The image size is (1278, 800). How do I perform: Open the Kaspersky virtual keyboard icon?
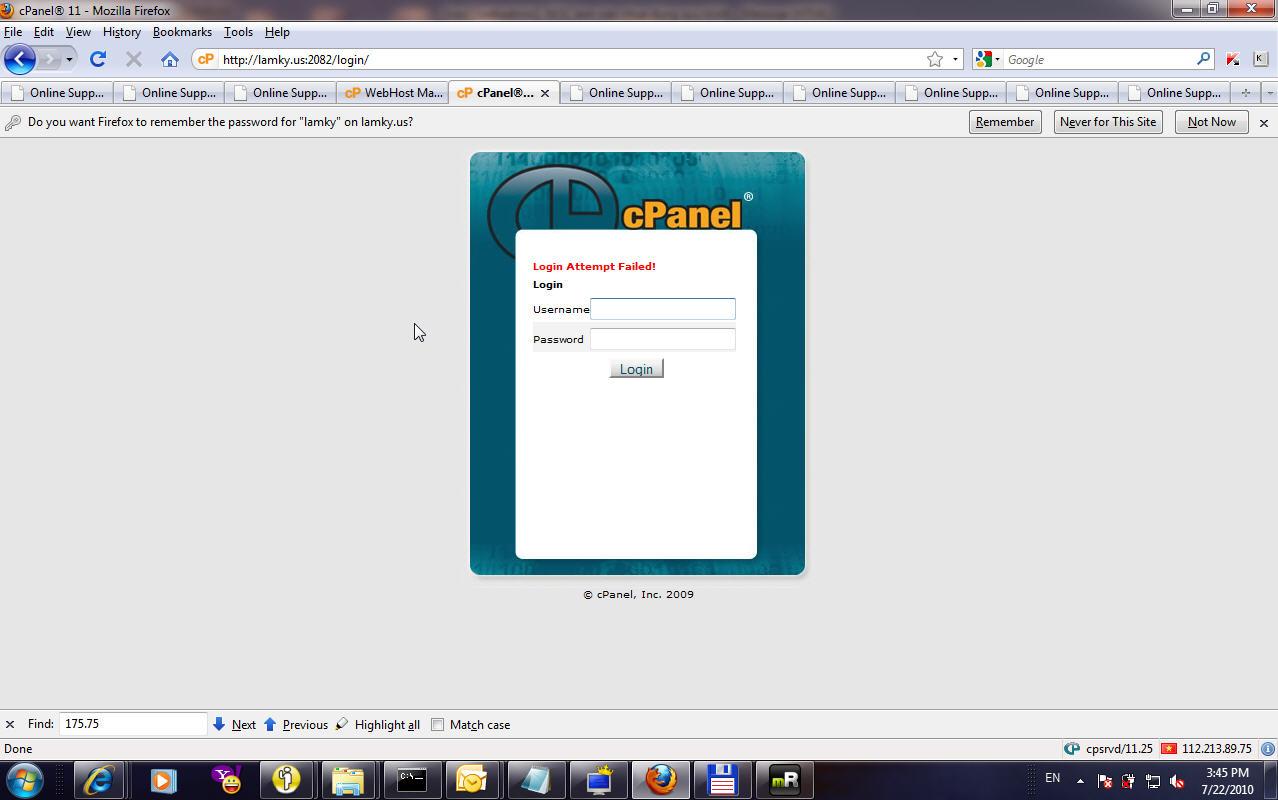(x=1260, y=59)
